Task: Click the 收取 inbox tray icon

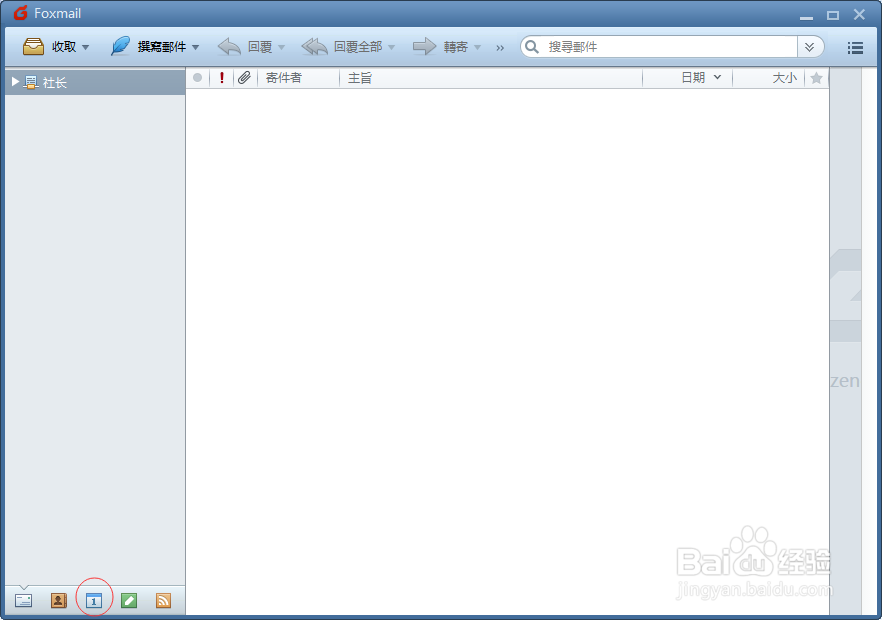Action: click(x=33, y=47)
